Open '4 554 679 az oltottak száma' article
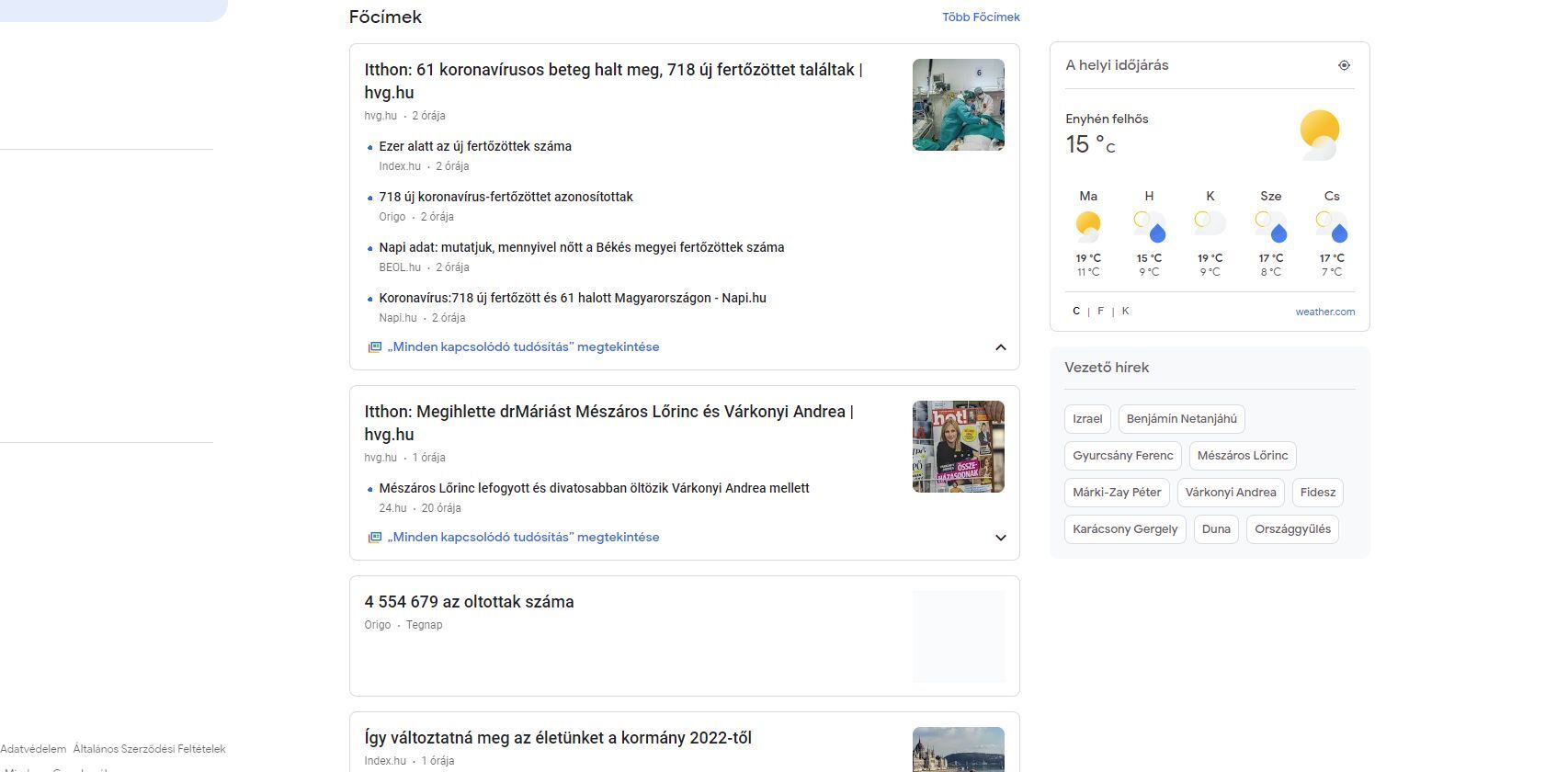 pyautogui.click(x=469, y=602)
